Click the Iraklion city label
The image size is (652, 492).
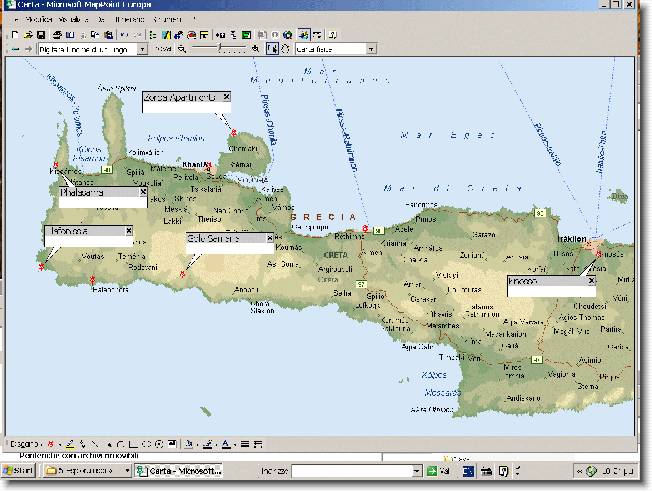572,239
